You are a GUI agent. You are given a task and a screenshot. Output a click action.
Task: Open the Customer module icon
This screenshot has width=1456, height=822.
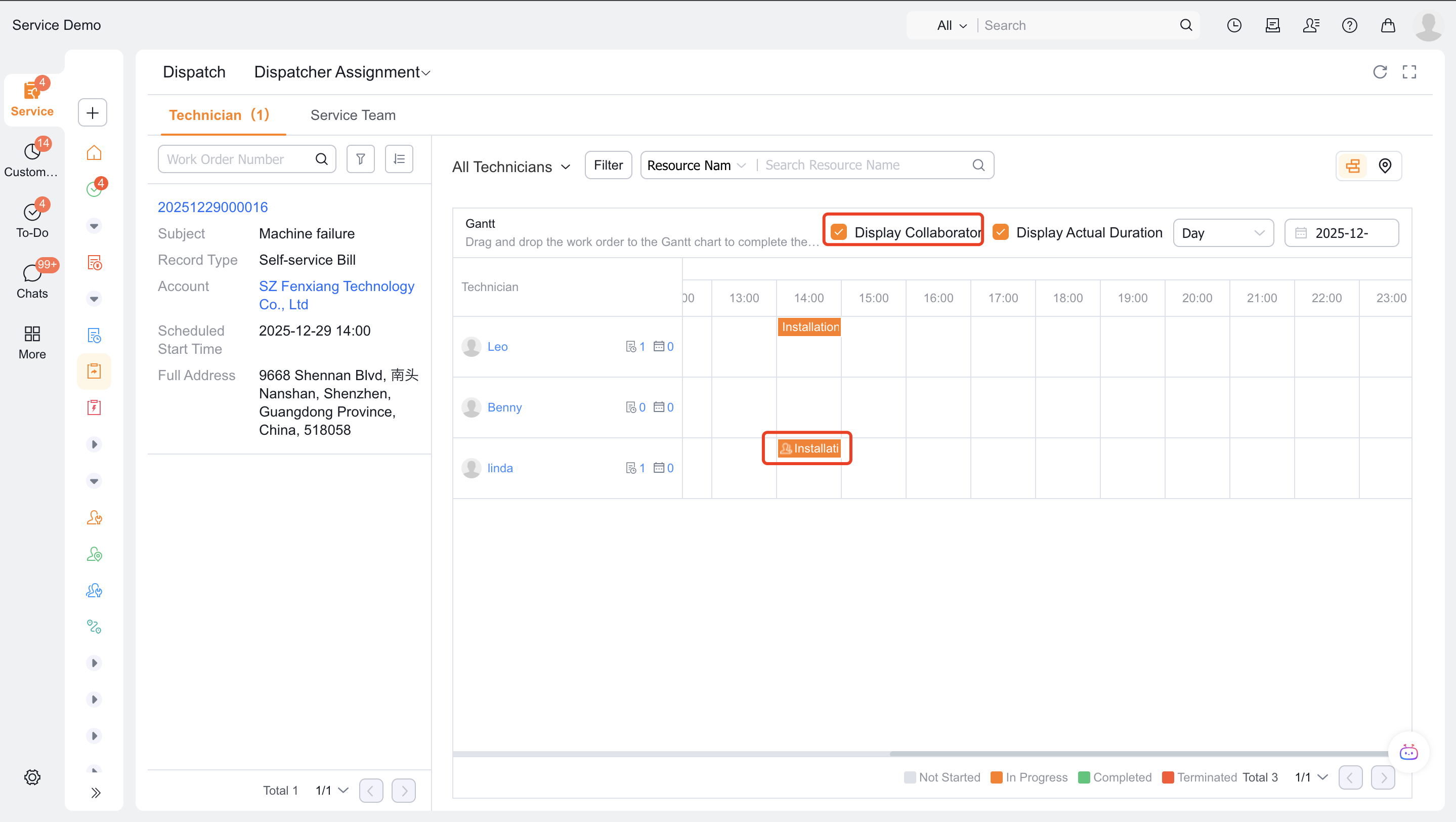[32, 151]
